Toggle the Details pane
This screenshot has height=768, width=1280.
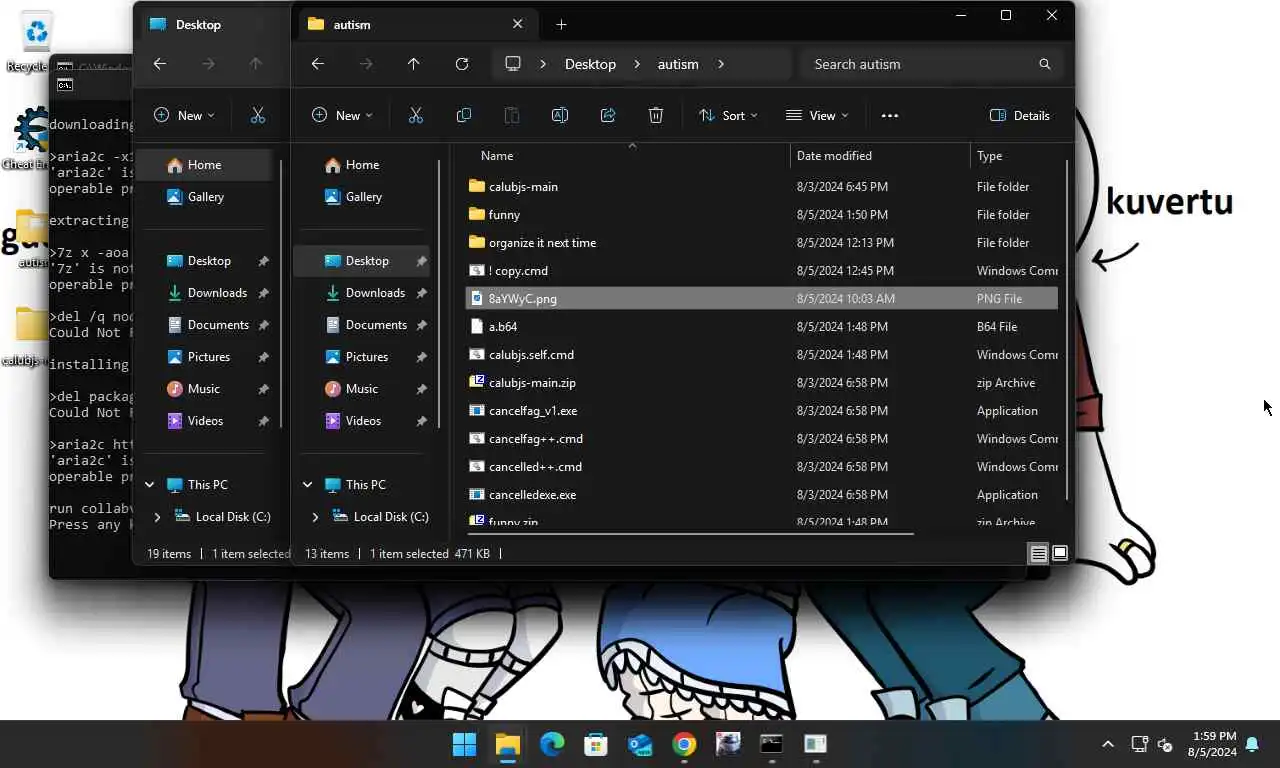point(1020,116)
